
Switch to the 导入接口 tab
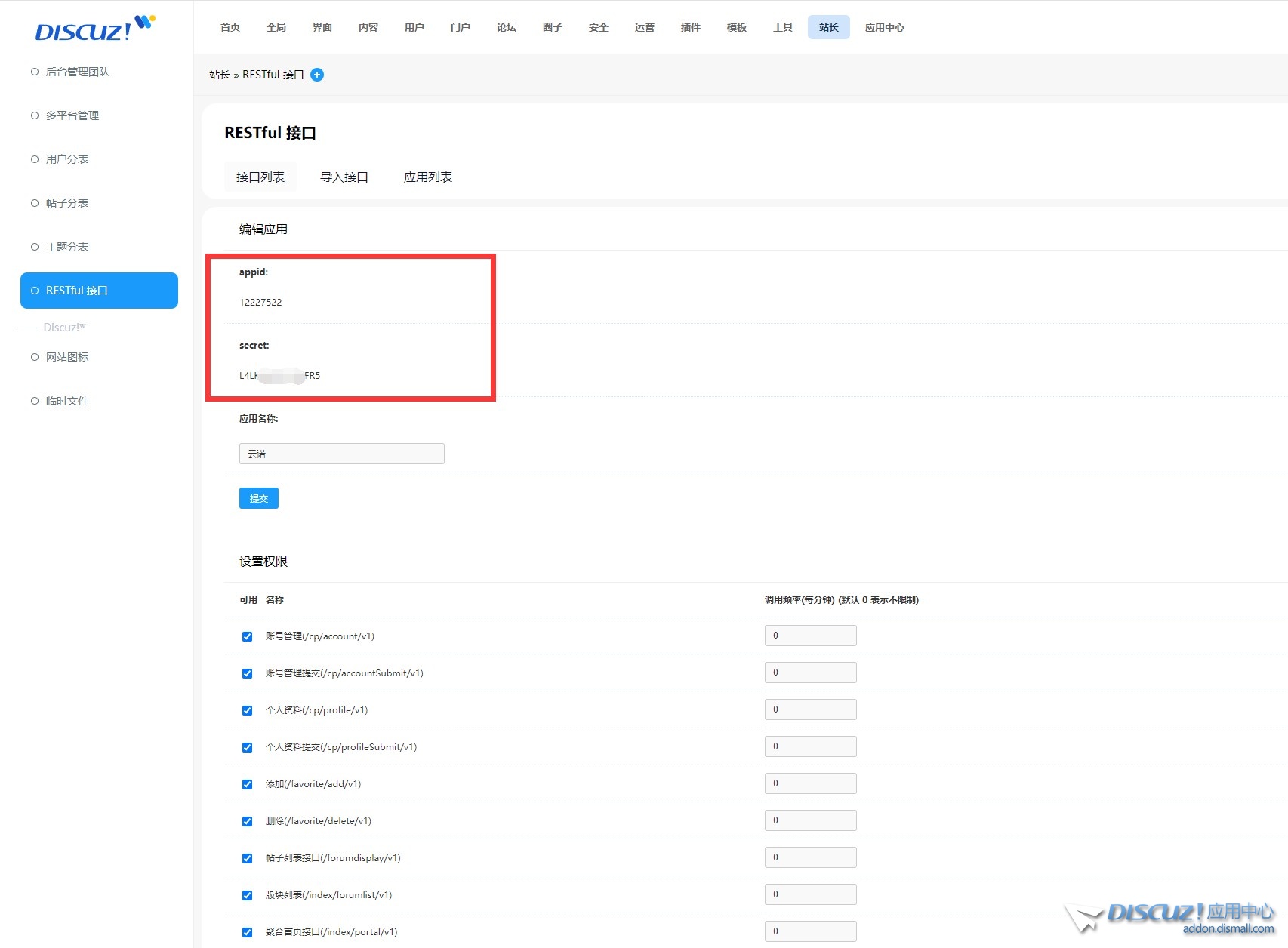coord(344,177)
